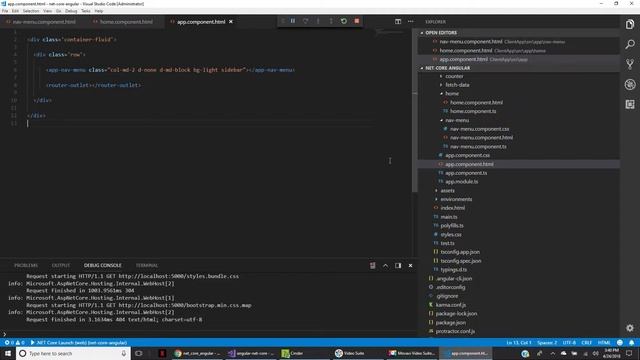640x360 pixels.
Task: Close the bottom panel
Action: click(411, 266)
